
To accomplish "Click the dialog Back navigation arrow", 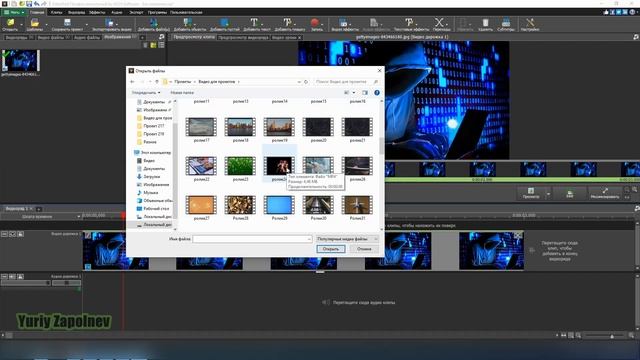I will point(132,82).
